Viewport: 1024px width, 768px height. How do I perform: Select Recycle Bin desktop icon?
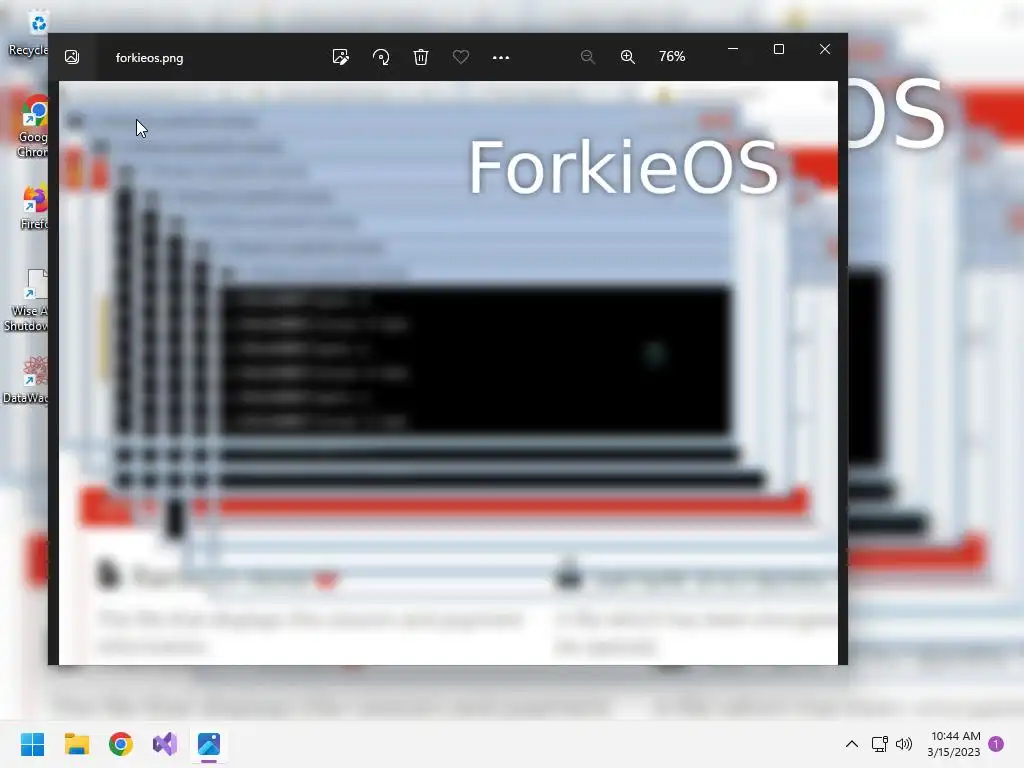pyautogui.click(x=29, y=33)
